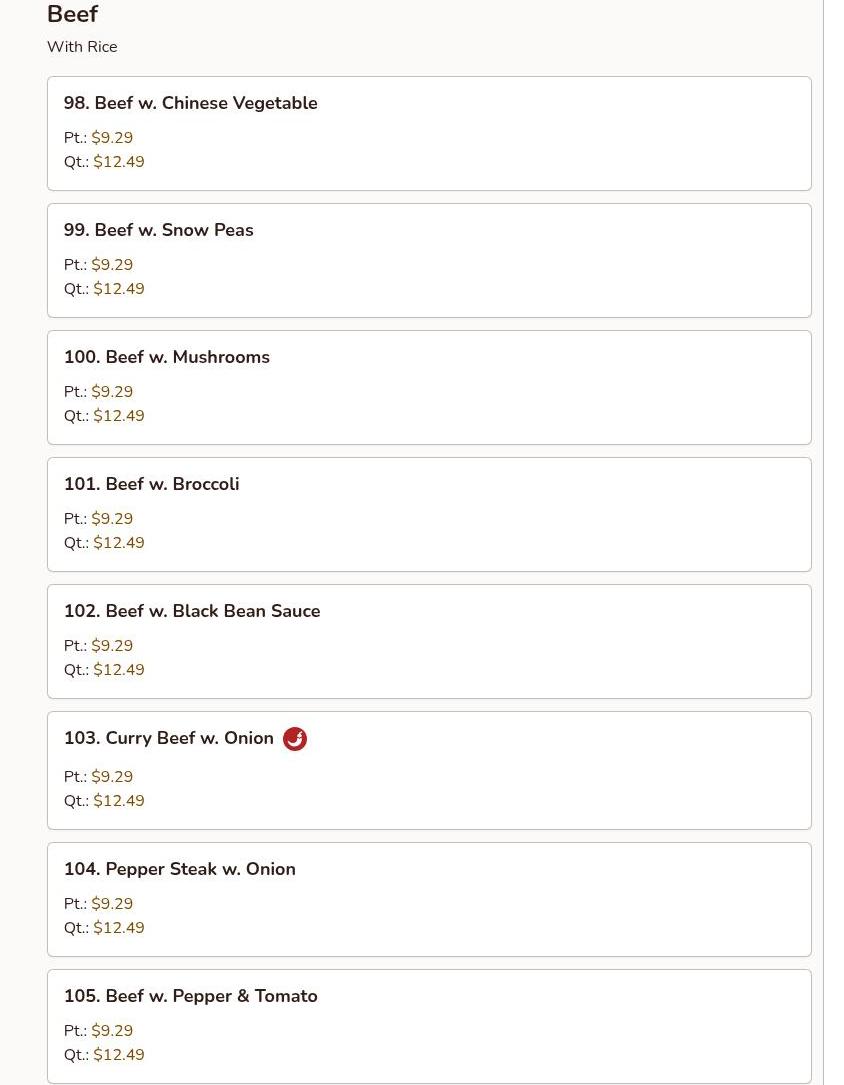Open 101. Beef w. Broccoli item
844x1085 pixels.
coord(429,514)
